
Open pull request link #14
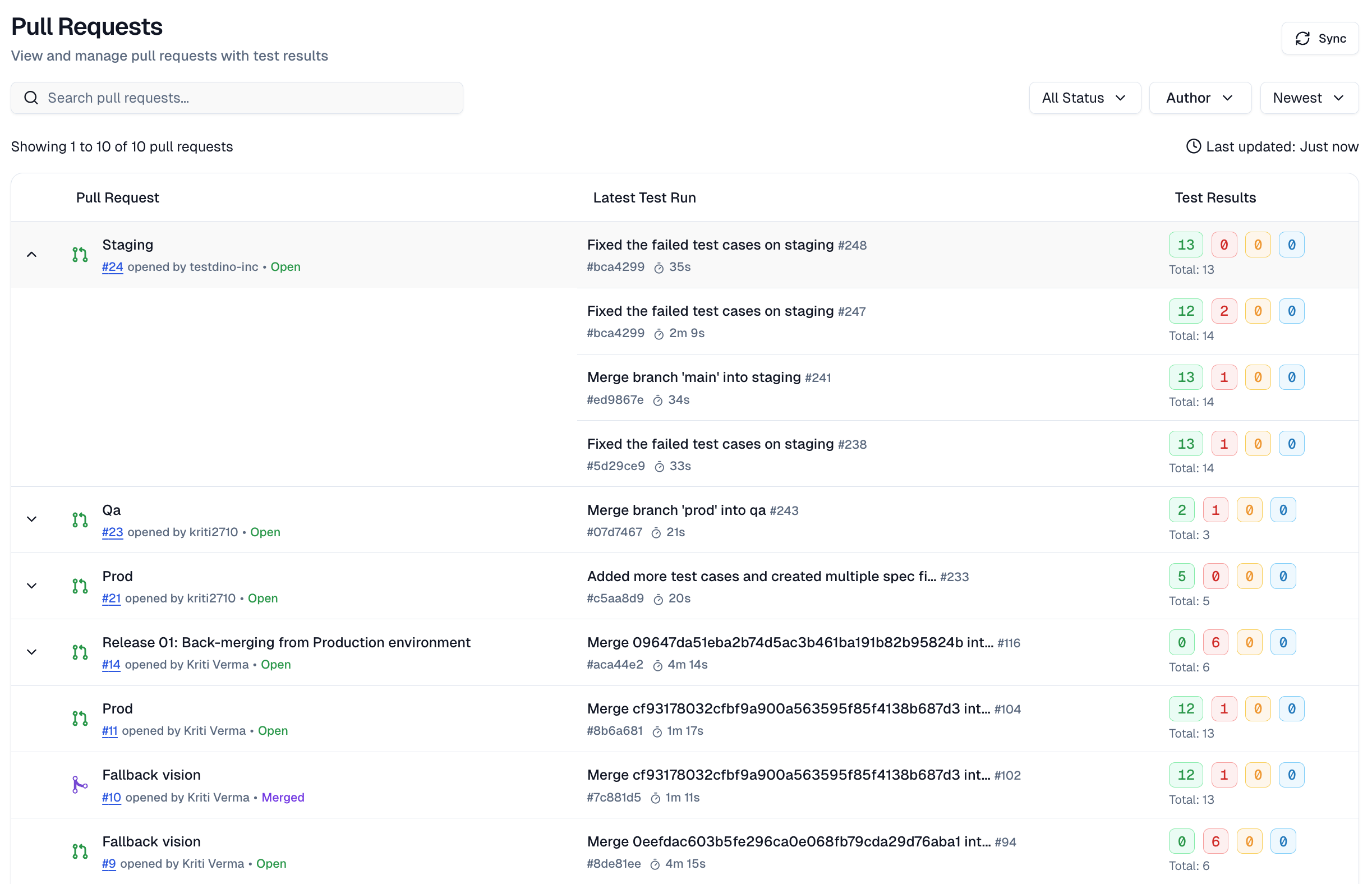[111, 665]
